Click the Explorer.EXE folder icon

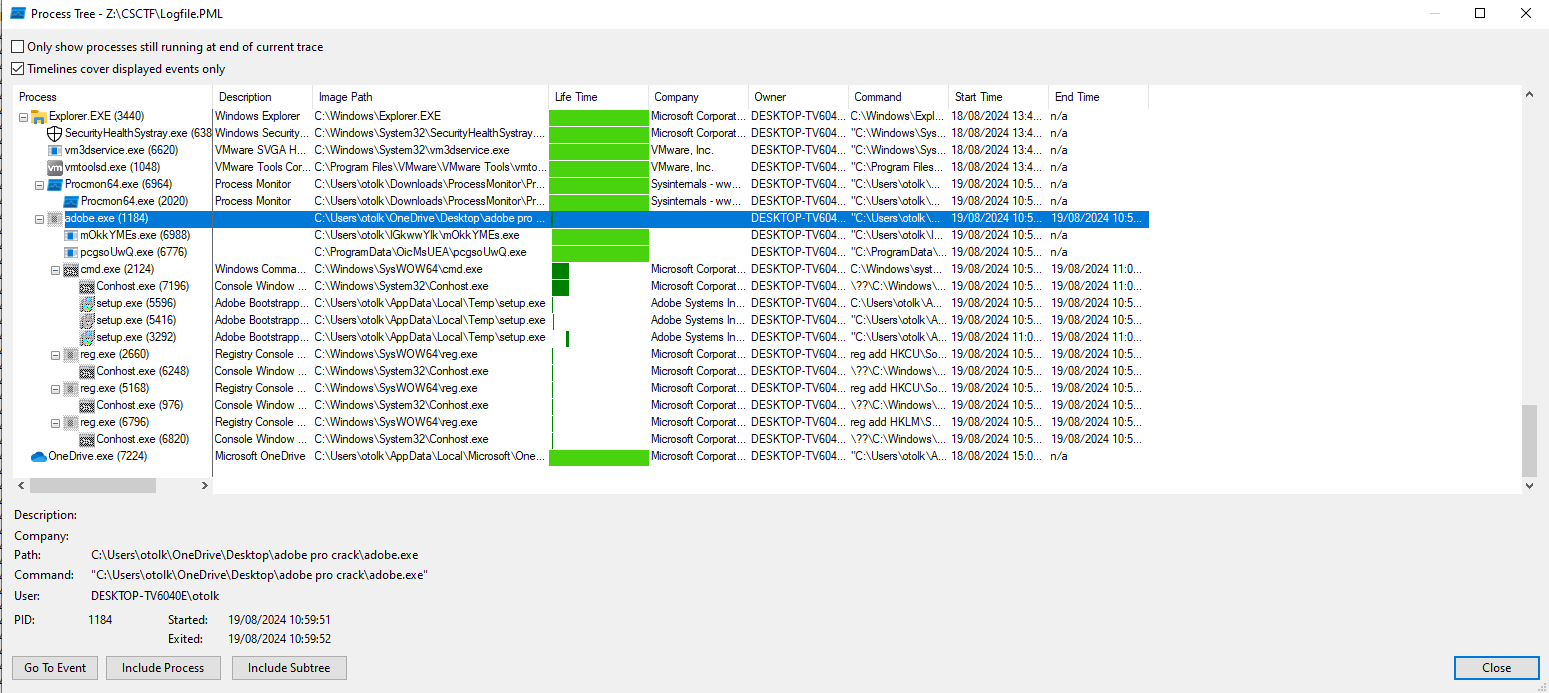pos(39,116)
